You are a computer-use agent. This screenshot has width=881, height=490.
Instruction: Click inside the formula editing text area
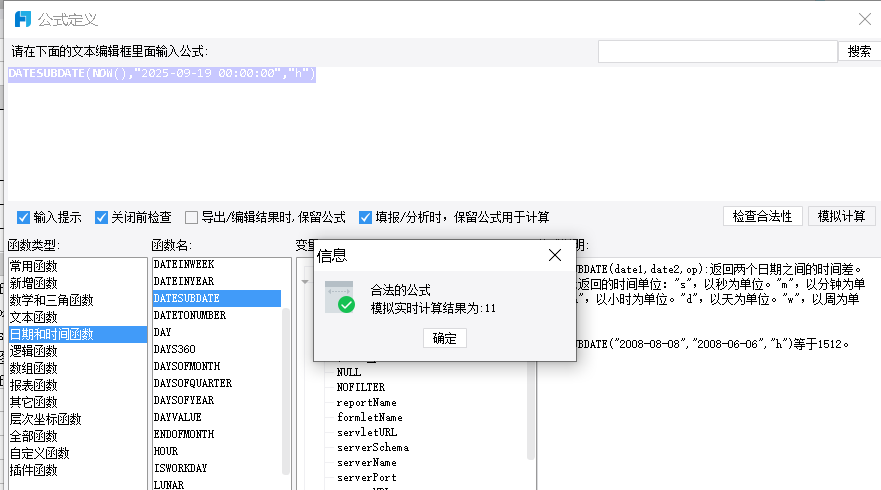(440, 140)
